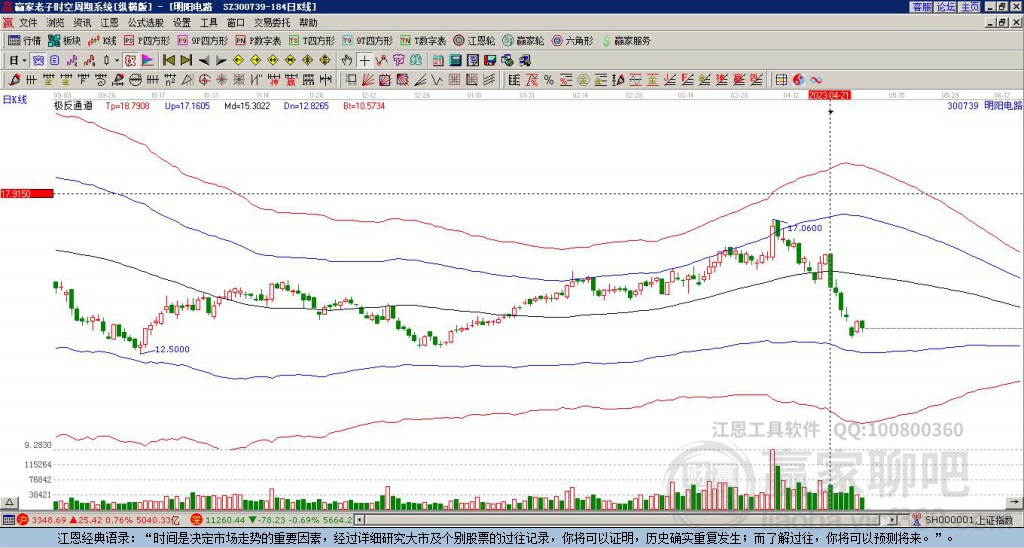The height and width of the screenshot is (548, 1024).
Task: Open the 行情 market quotes view
Action: (x=25, y=40)
